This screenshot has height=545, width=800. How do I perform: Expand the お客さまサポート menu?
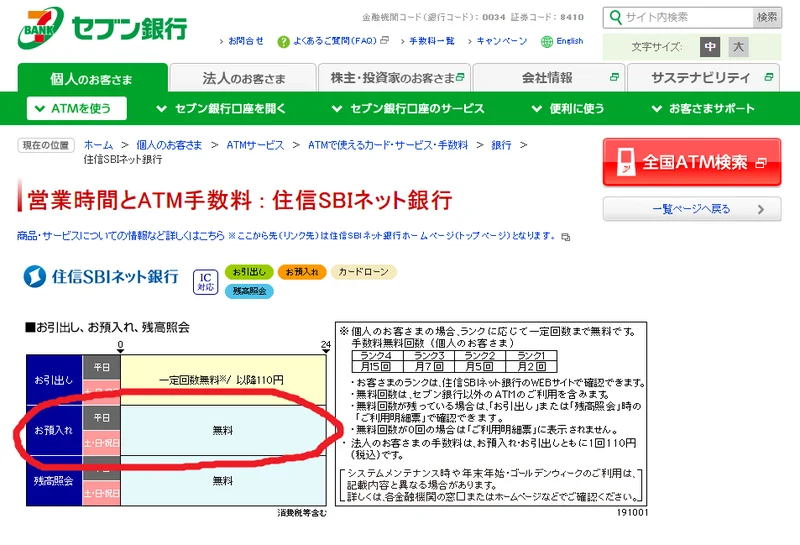[x=703, y=108]
